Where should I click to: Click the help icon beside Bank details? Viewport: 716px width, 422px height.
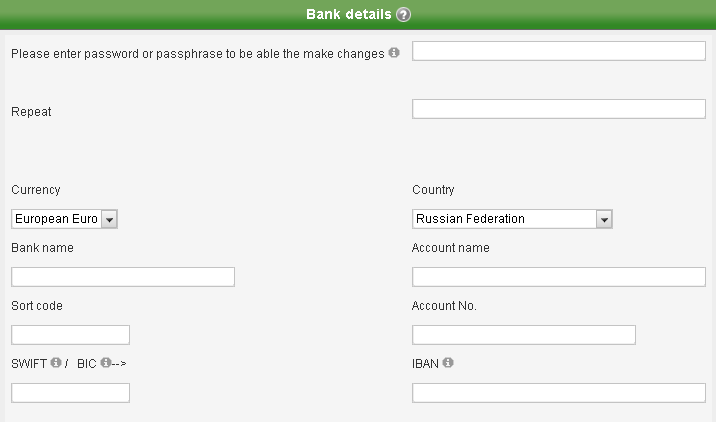(403, 15)
